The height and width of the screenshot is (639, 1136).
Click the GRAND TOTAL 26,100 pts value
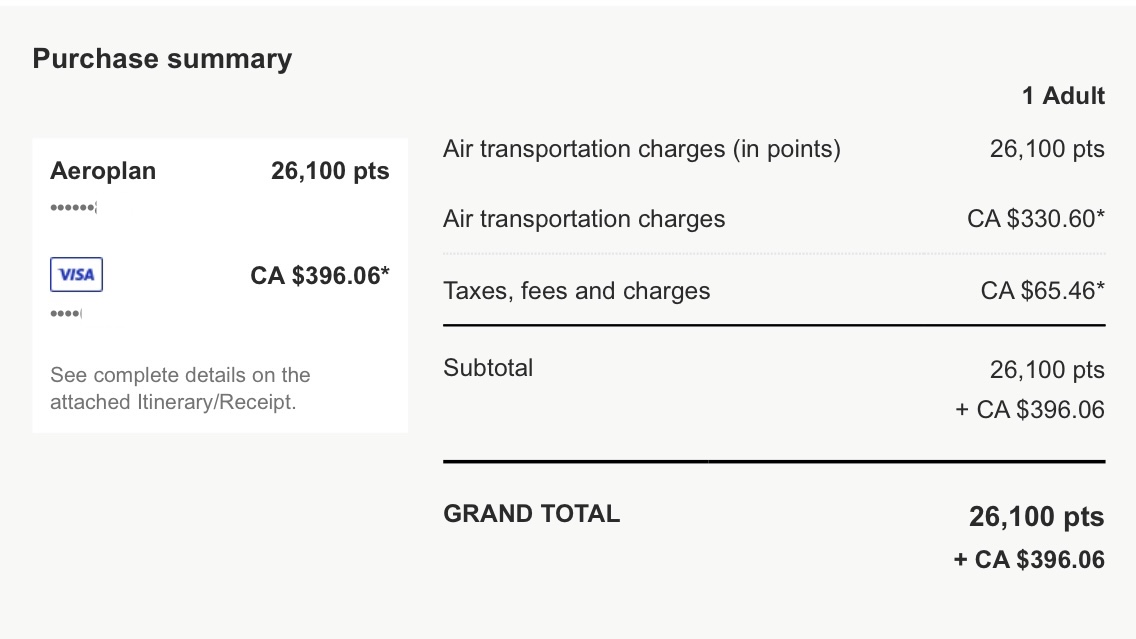(1035, 517)
